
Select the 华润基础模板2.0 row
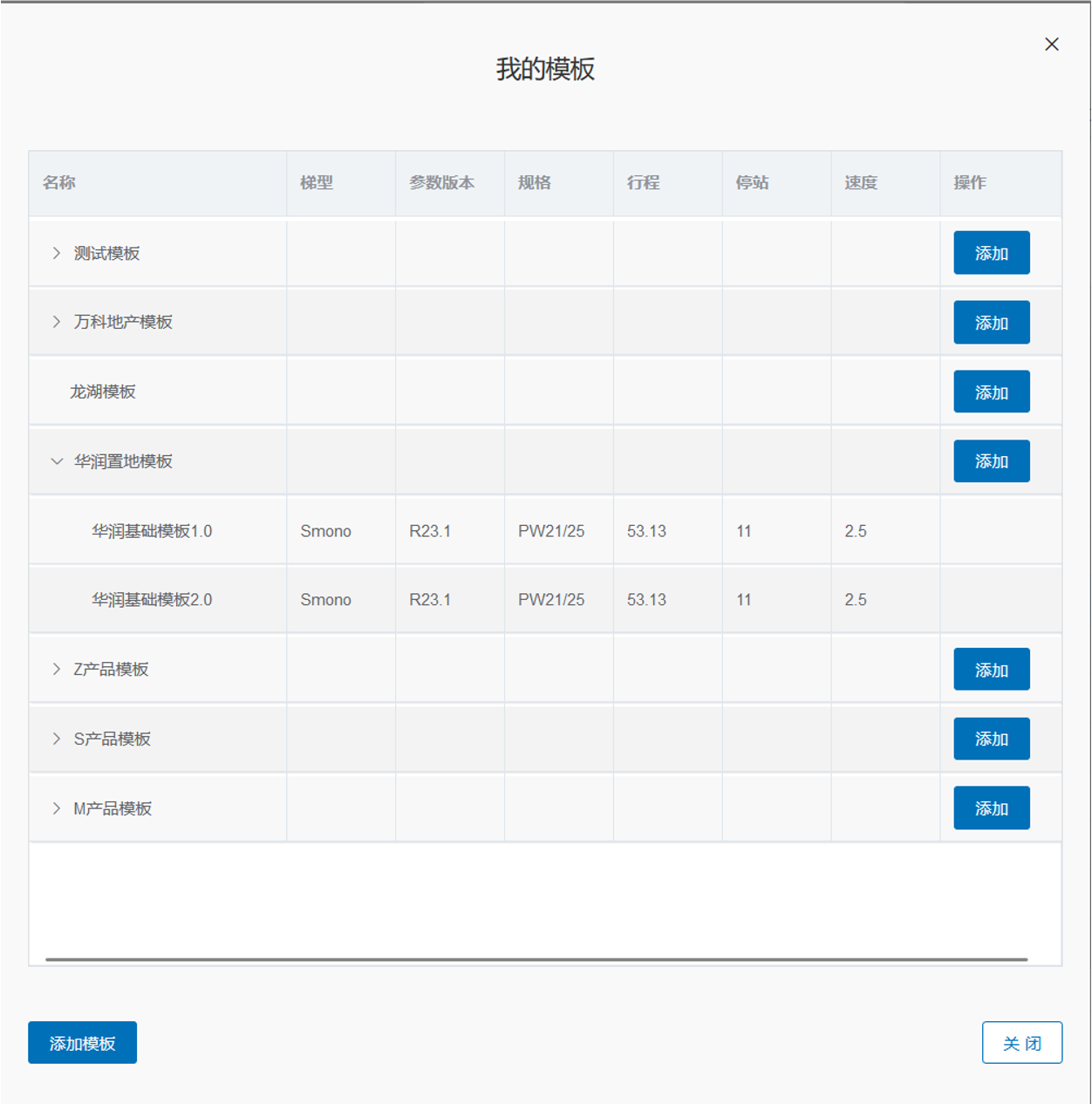[152, 600]
